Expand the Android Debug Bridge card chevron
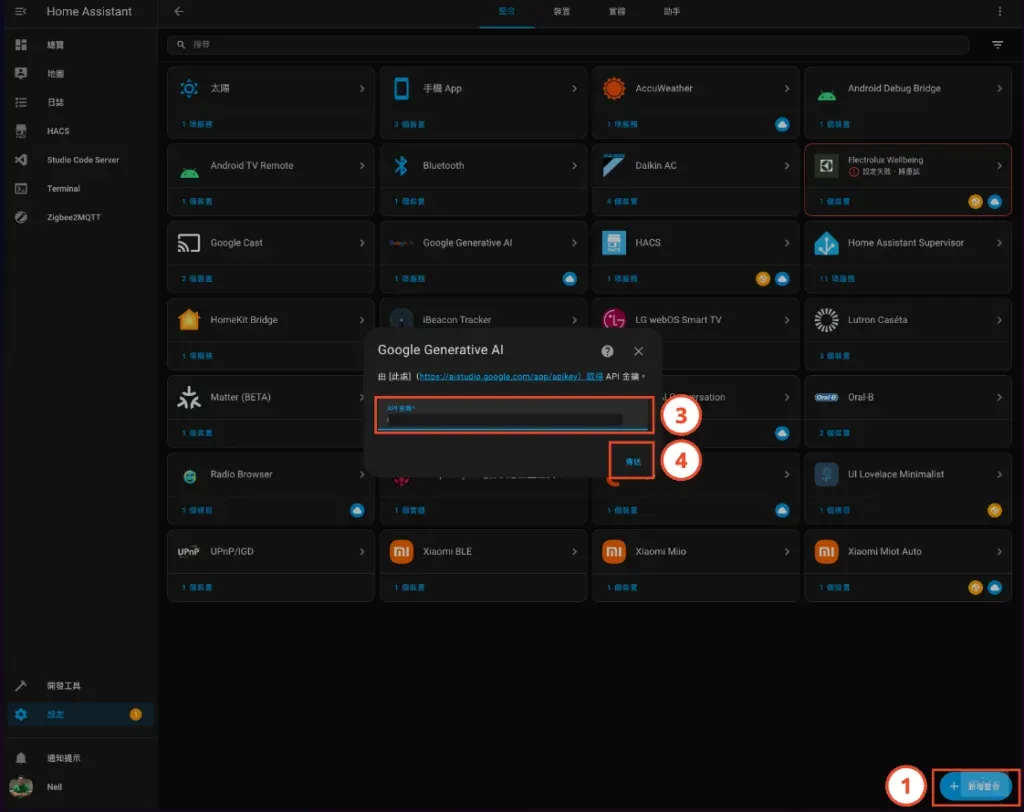This screenshot has height=812, width=1024. pyautogui.click(x=999, y=89)
